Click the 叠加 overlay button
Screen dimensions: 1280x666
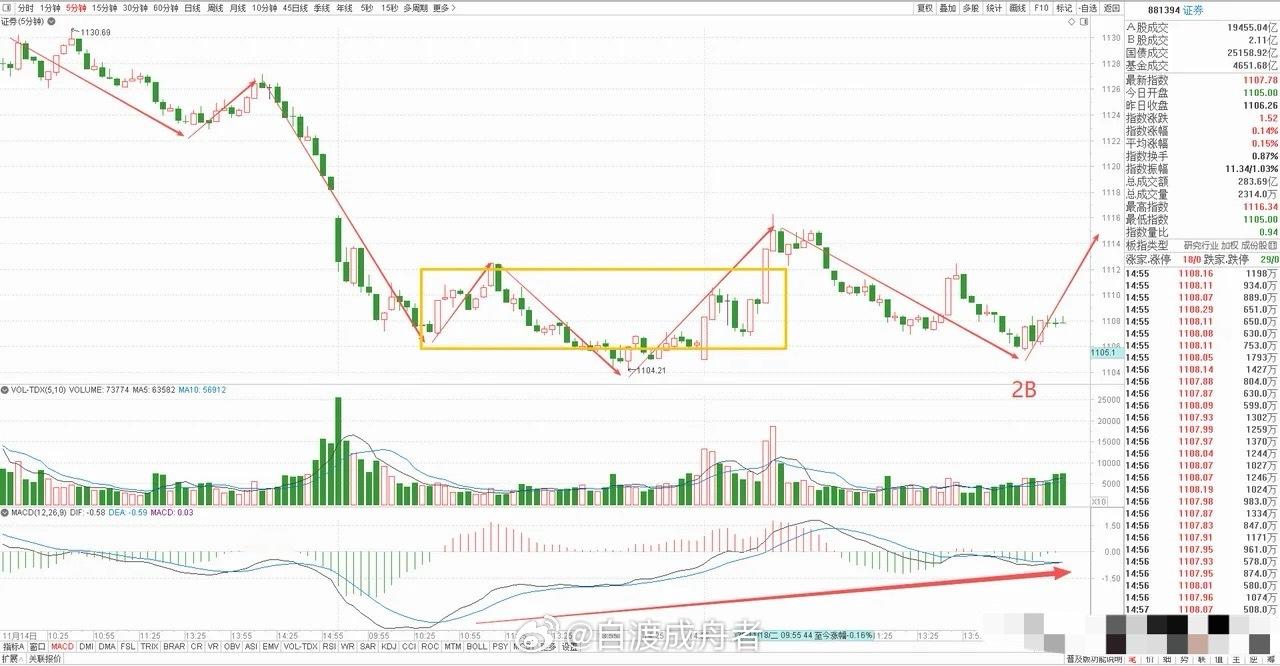(x=947, y=8)
